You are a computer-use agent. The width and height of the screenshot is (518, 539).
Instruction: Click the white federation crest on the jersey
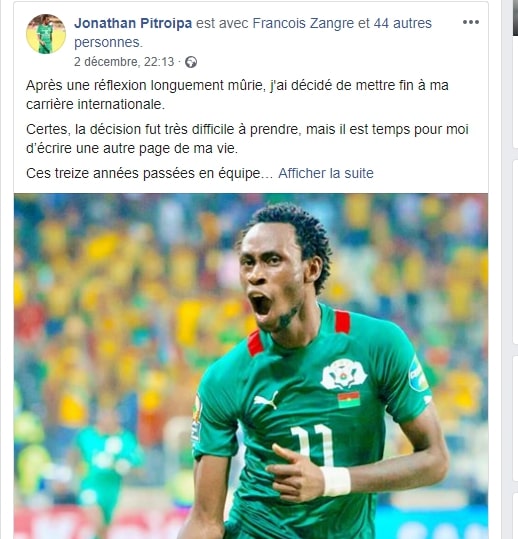[x=344, y=374]
